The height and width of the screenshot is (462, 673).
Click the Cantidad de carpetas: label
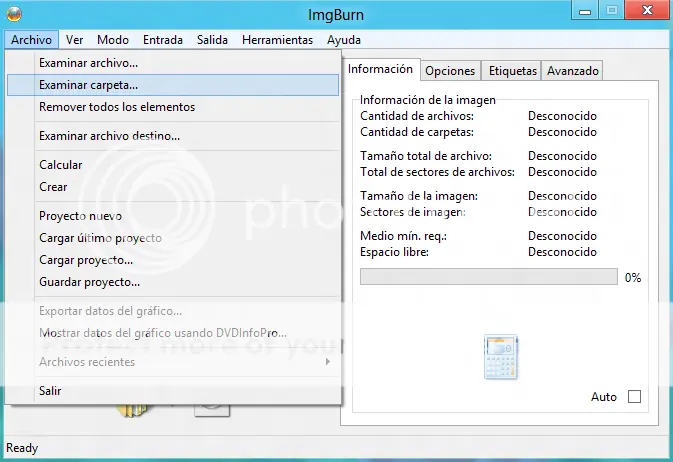point(417,132)
